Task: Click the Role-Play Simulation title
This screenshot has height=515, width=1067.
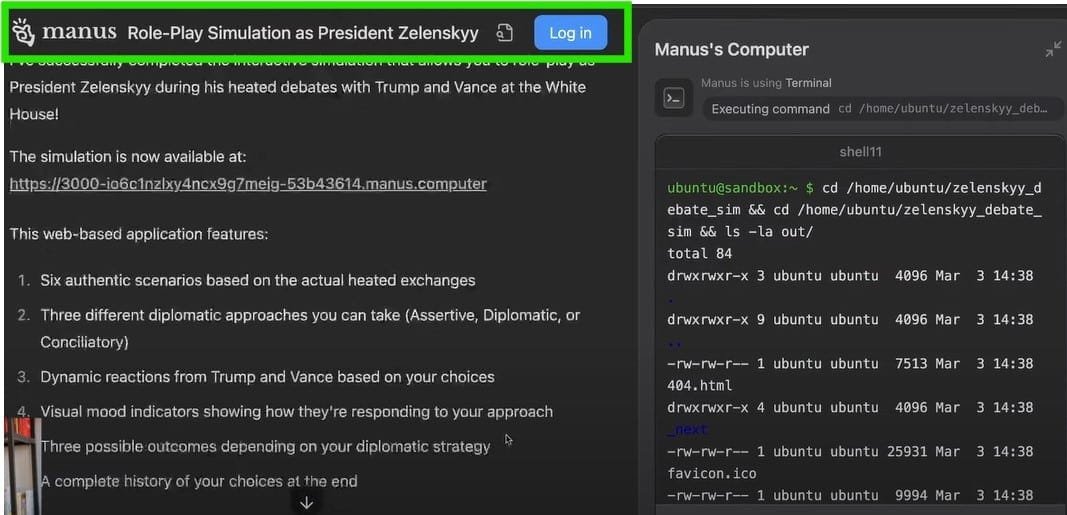Action: [x=303, y=33]
